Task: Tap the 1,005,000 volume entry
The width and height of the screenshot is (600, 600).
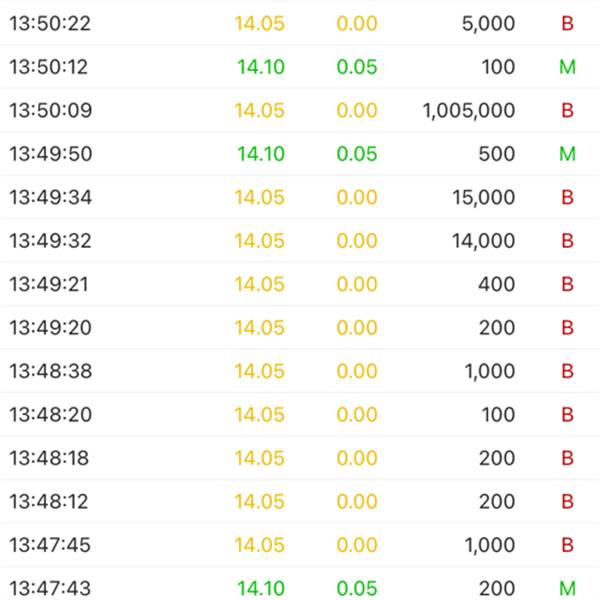Action: tap(469, 111)
